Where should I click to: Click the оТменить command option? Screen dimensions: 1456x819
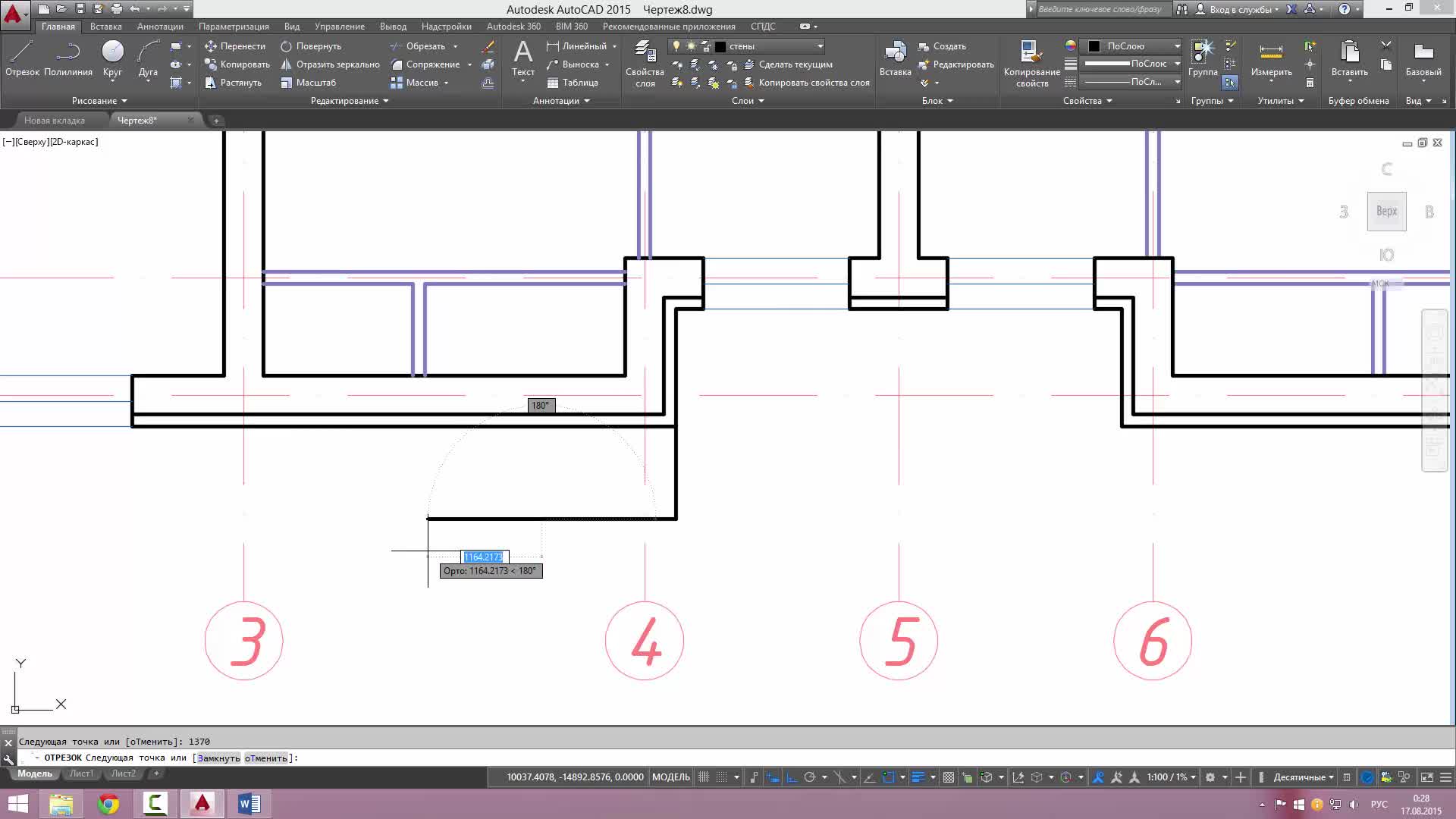click(x=266, y=758)
